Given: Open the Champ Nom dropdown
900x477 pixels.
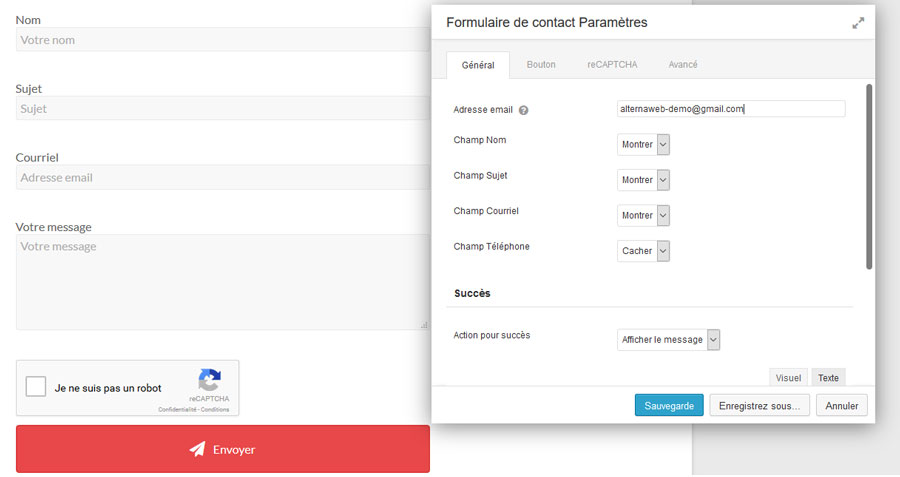Looking at the screenshot, I should click(643, 145).
